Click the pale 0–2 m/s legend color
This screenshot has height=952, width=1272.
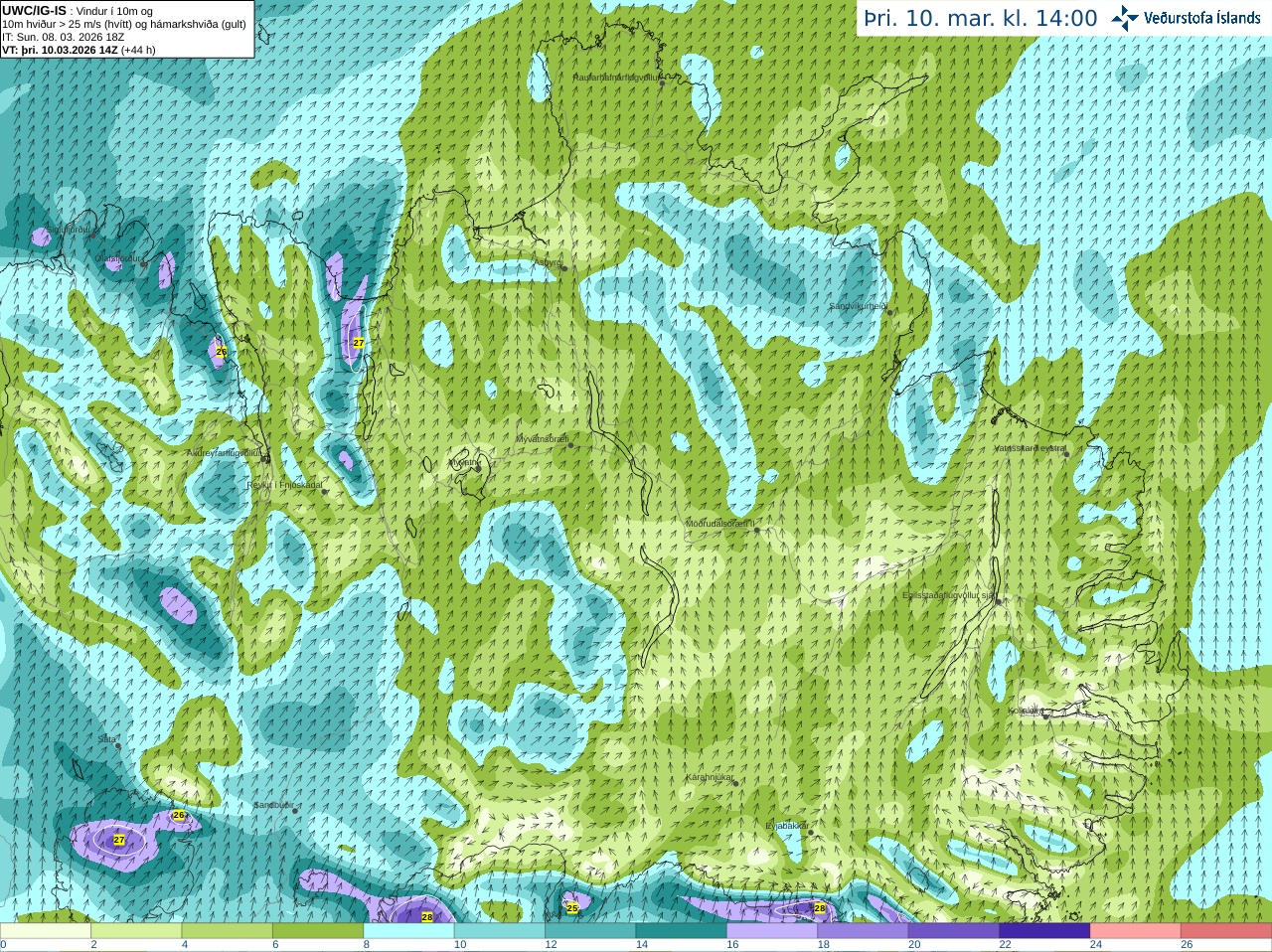click(x=46, y=931)
